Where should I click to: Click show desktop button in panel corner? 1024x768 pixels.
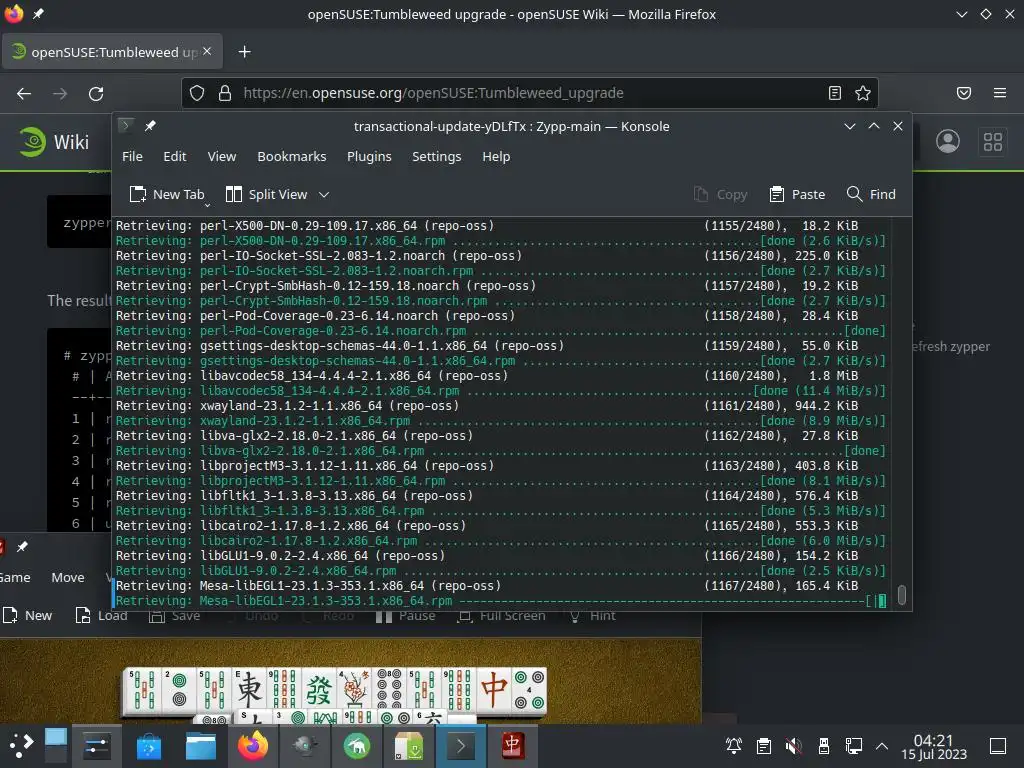point(998,745)
